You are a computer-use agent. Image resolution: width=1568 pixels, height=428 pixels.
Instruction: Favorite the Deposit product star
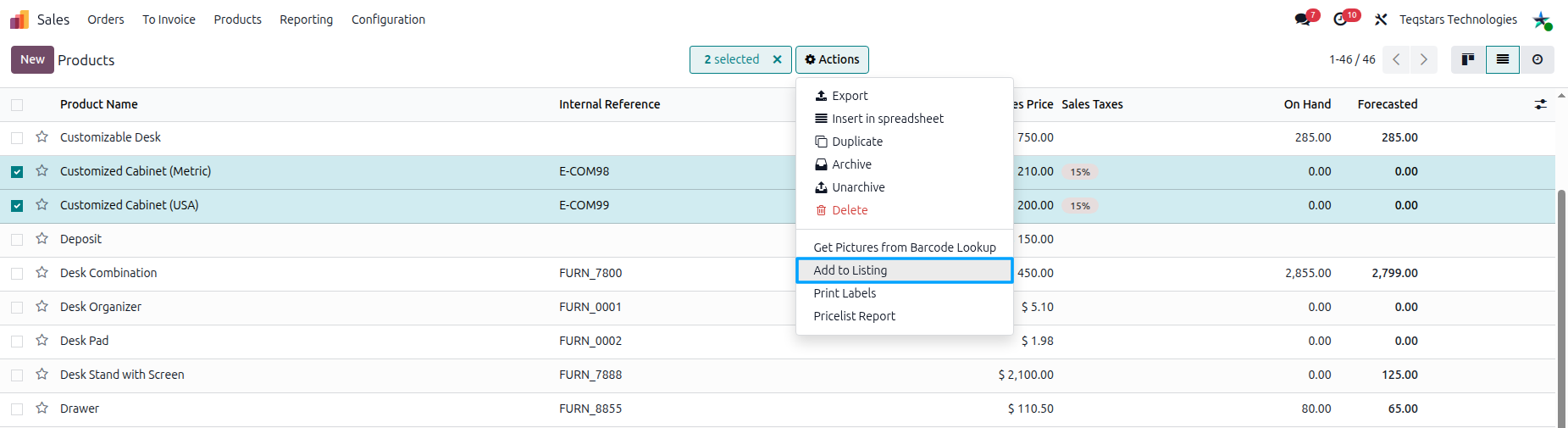coord(42,238)
